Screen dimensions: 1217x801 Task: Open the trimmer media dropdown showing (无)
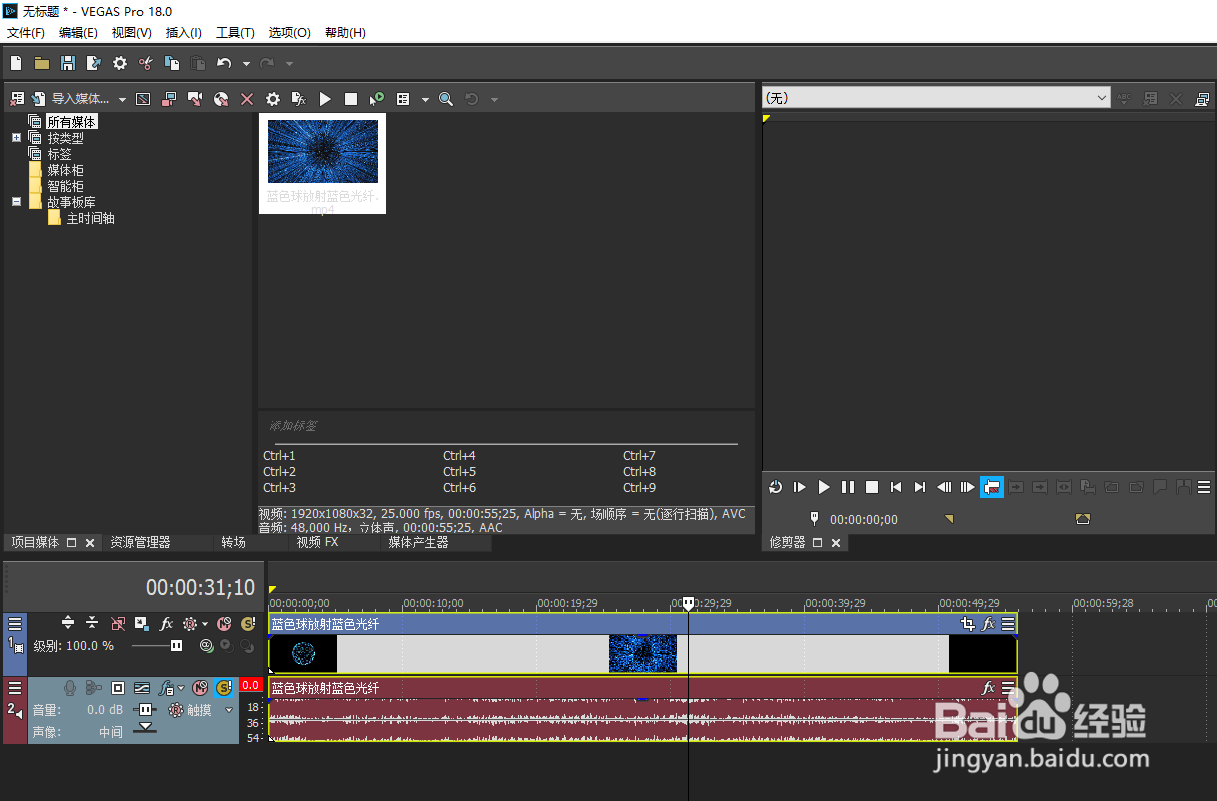(x=937, y=98)
